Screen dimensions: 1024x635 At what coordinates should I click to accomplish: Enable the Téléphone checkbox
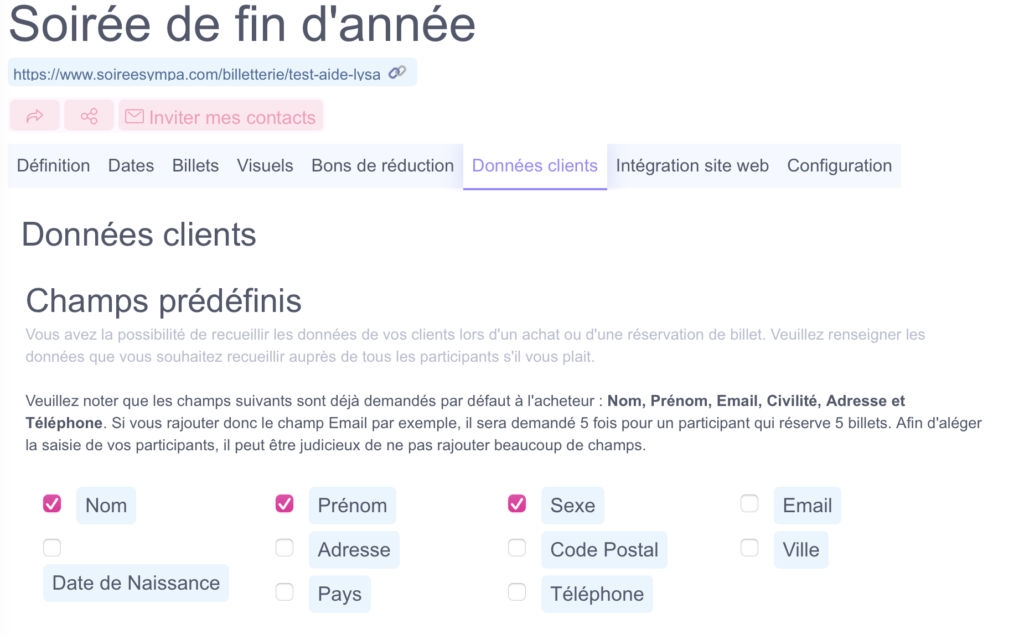click(x=517, y=592)
